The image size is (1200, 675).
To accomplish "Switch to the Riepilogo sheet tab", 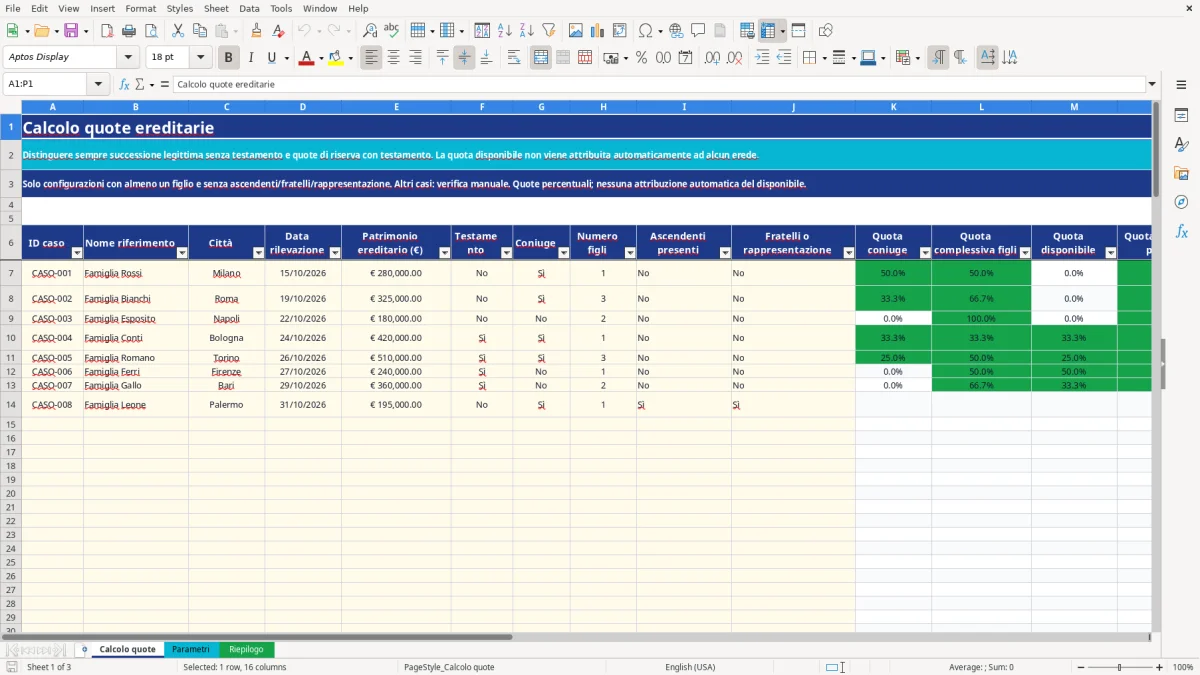I will click(246, 649).
